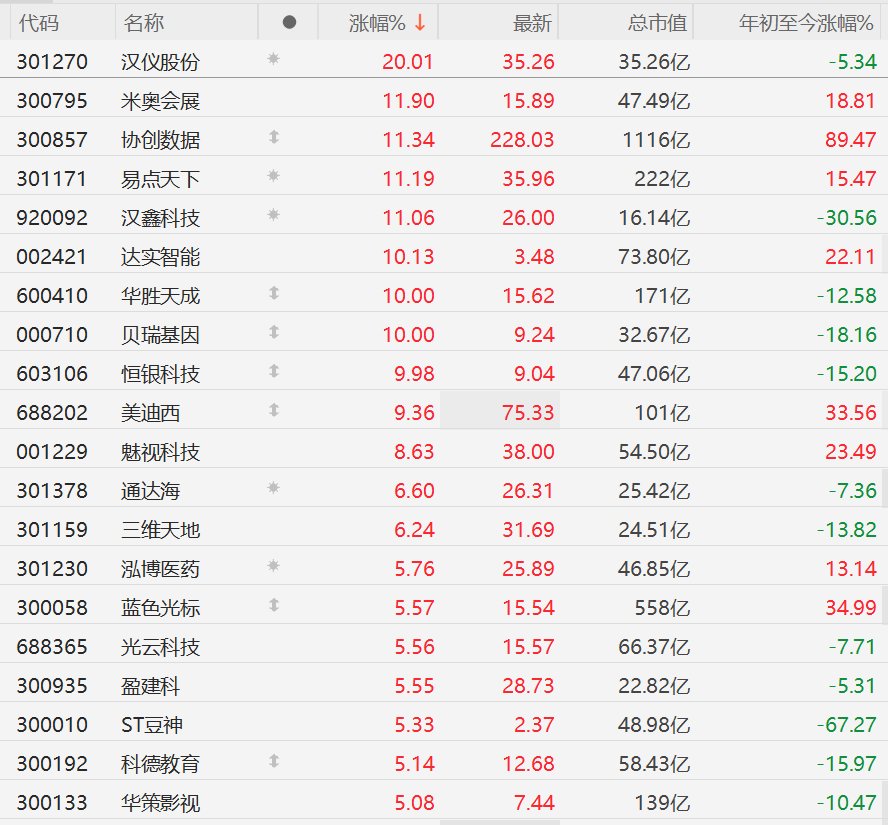The width and height of the screenshot is (888, 825).
Task: Select stock name 美迪西
Action: 151,413
